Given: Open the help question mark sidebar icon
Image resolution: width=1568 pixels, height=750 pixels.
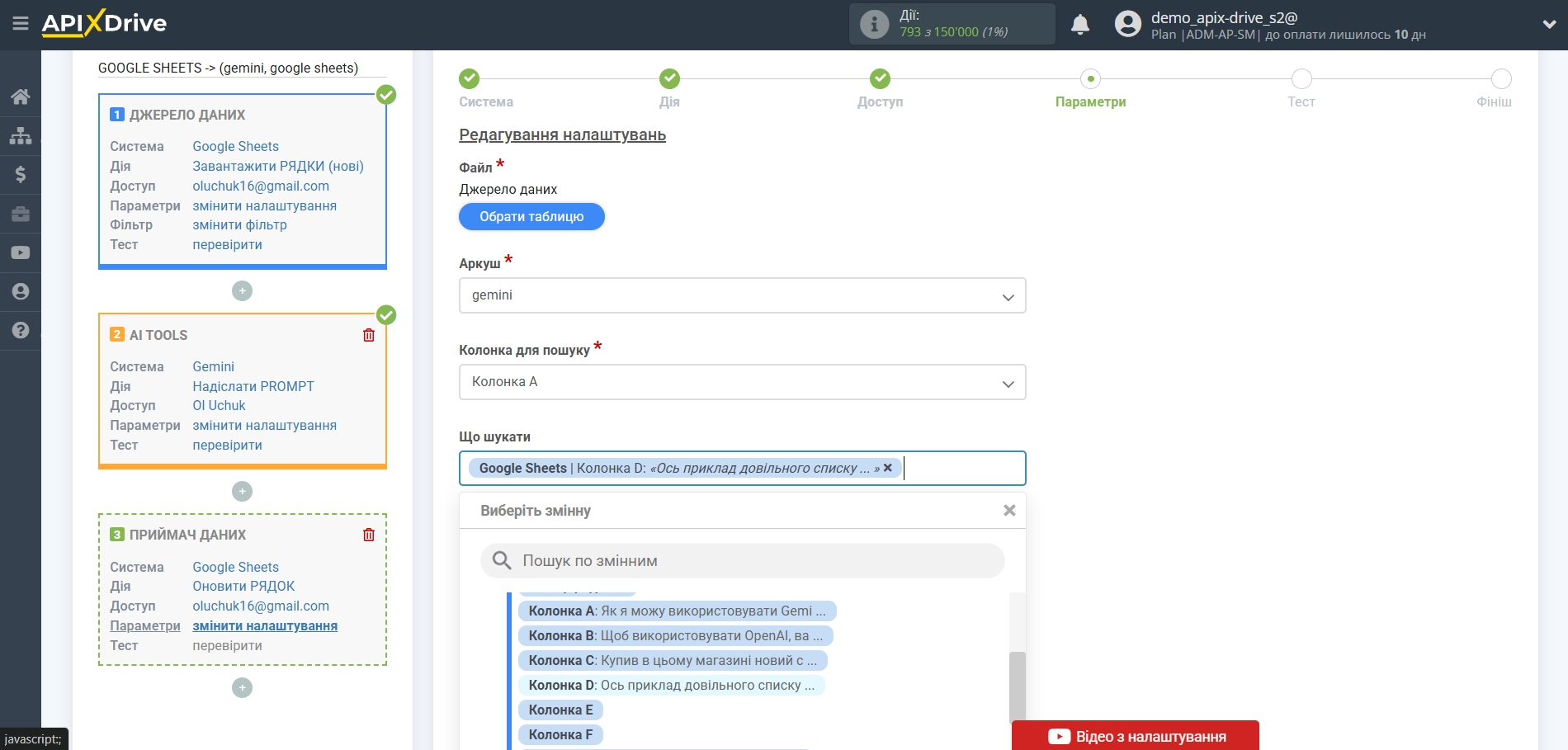Looking at the screenshot, I should (21, 330).
